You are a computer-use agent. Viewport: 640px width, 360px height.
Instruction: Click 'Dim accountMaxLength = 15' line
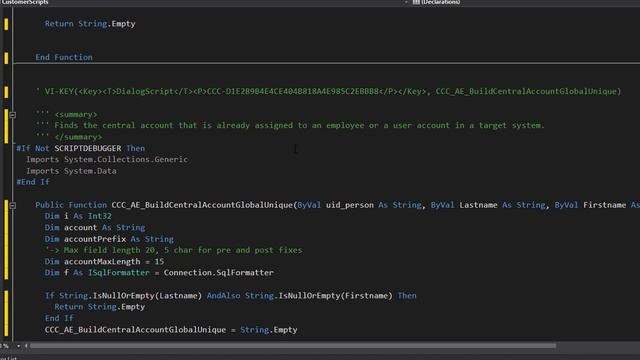[104, 262]
